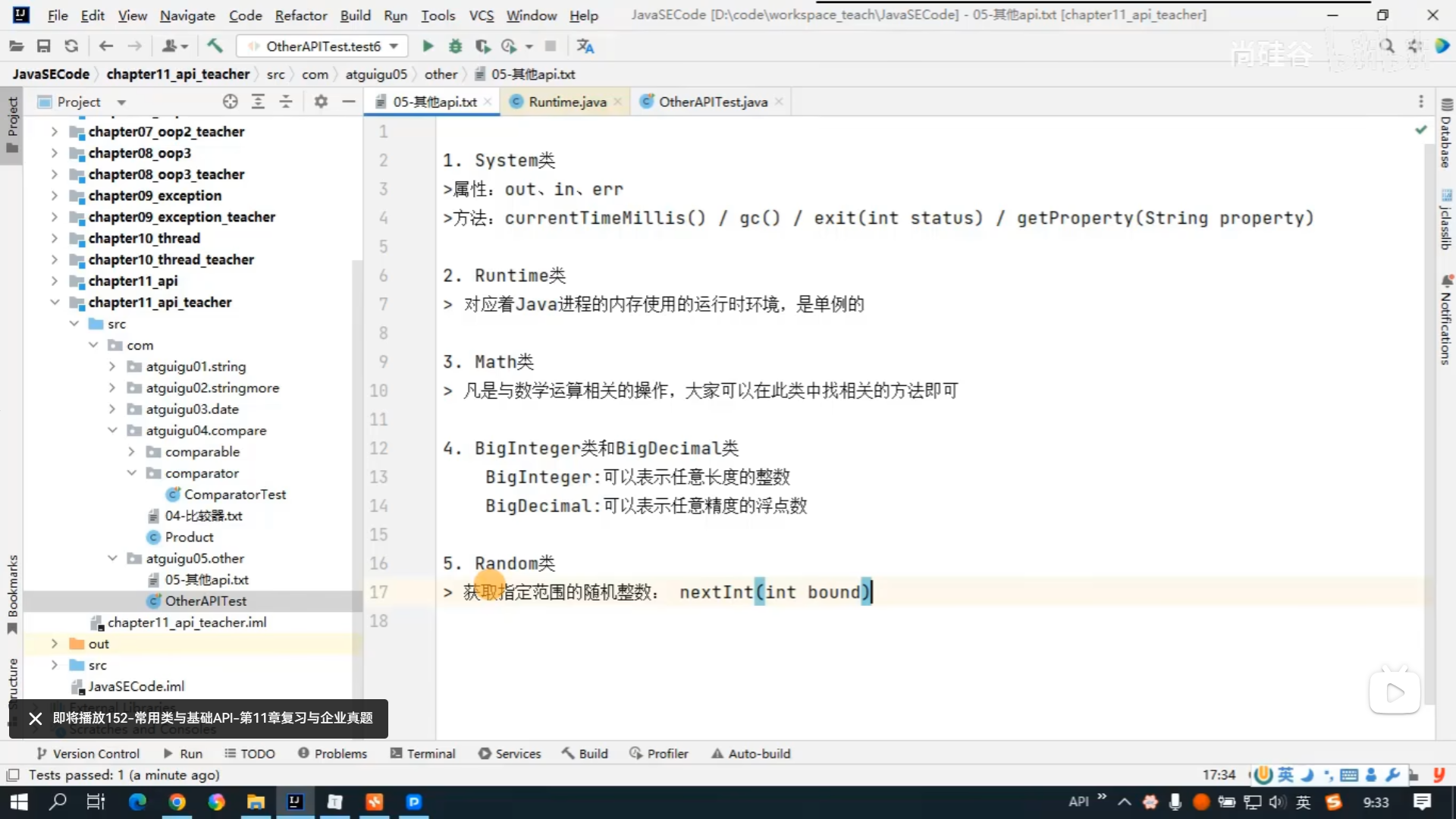The height and width of the screenshot is (819, 1456).
Task: Open Project panel settings gear
Action: 321,102
